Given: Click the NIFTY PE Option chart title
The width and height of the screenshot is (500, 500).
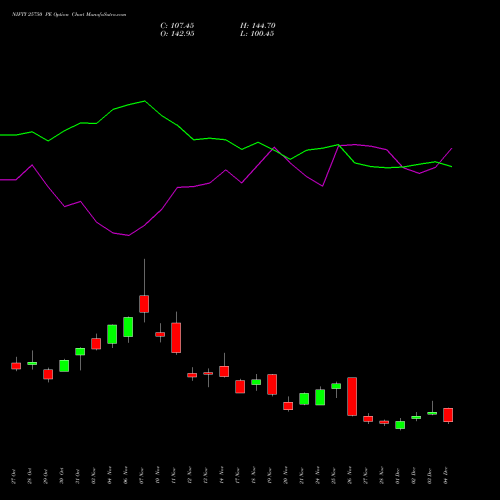Looking at the screenshot, I should (69, 15).
